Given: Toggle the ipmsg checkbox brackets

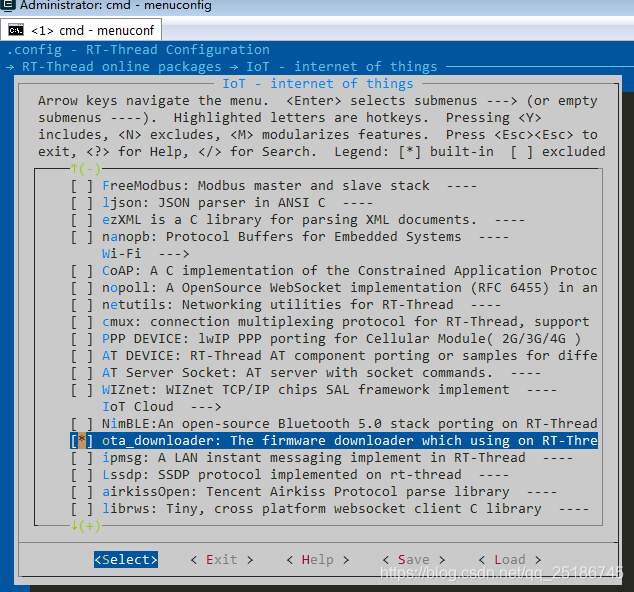Looking at the screenshot, I should click(82, 458).
